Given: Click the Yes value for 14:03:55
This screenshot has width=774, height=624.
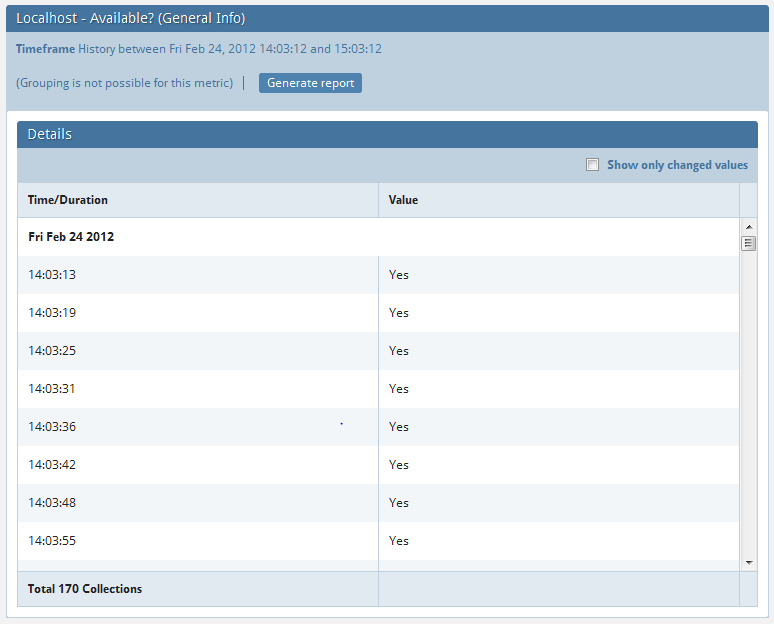Looking at the screenshot, I should click(399, 541).
